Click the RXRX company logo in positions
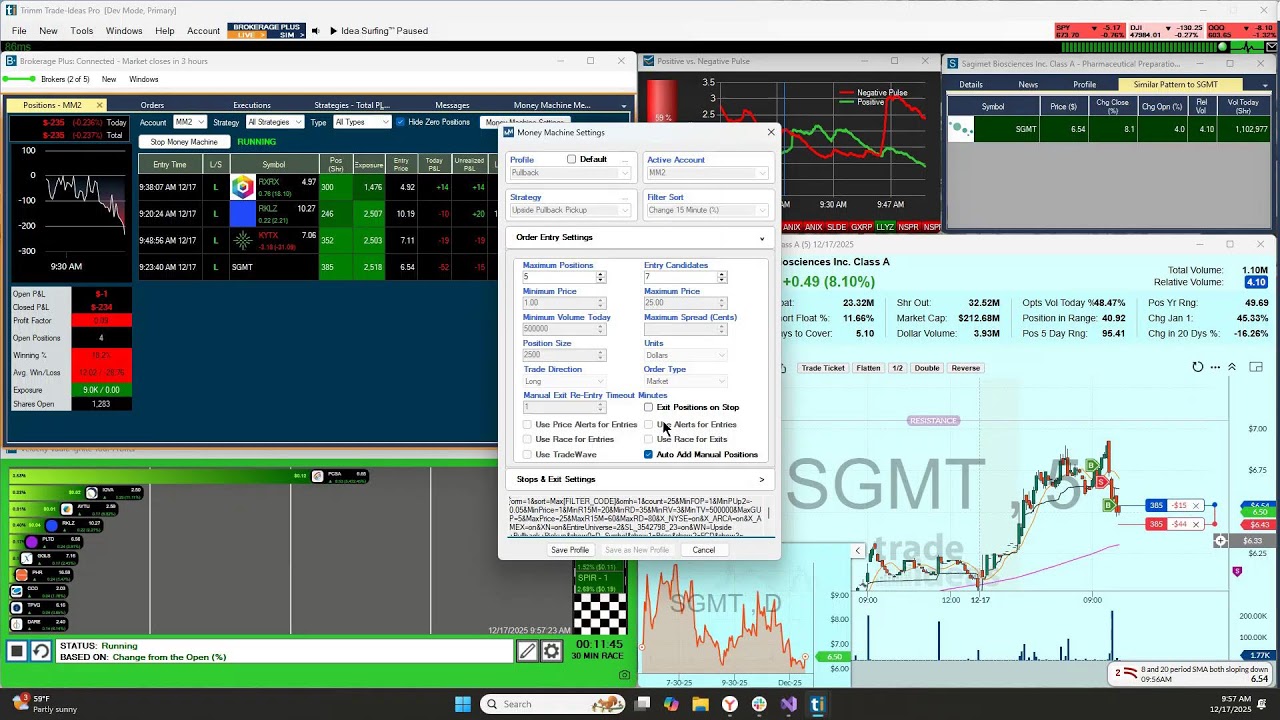Viewport: 1280px width, 720px height. (242, 187)
